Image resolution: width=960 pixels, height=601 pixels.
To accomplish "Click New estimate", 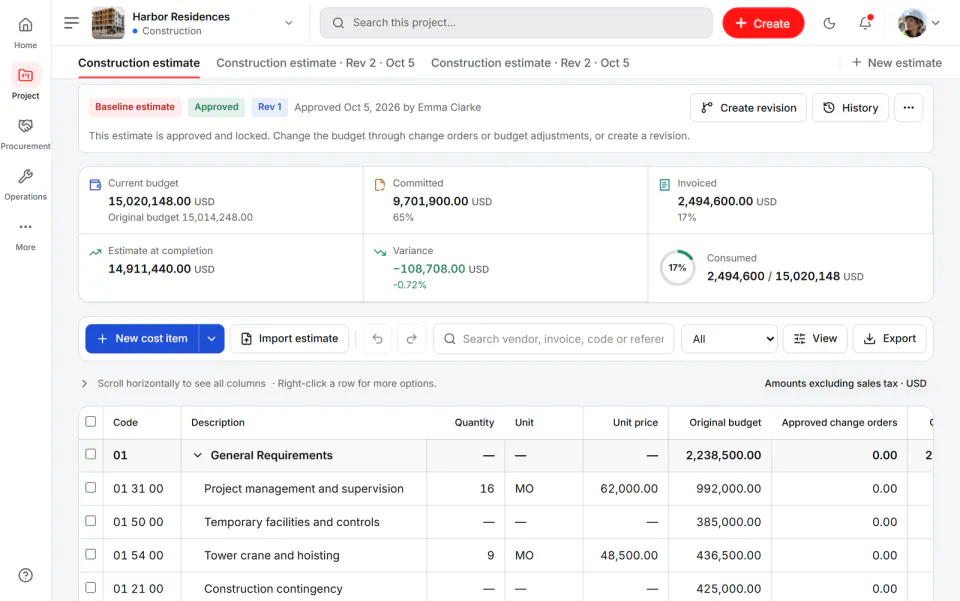I will click(x=896, y=63).
